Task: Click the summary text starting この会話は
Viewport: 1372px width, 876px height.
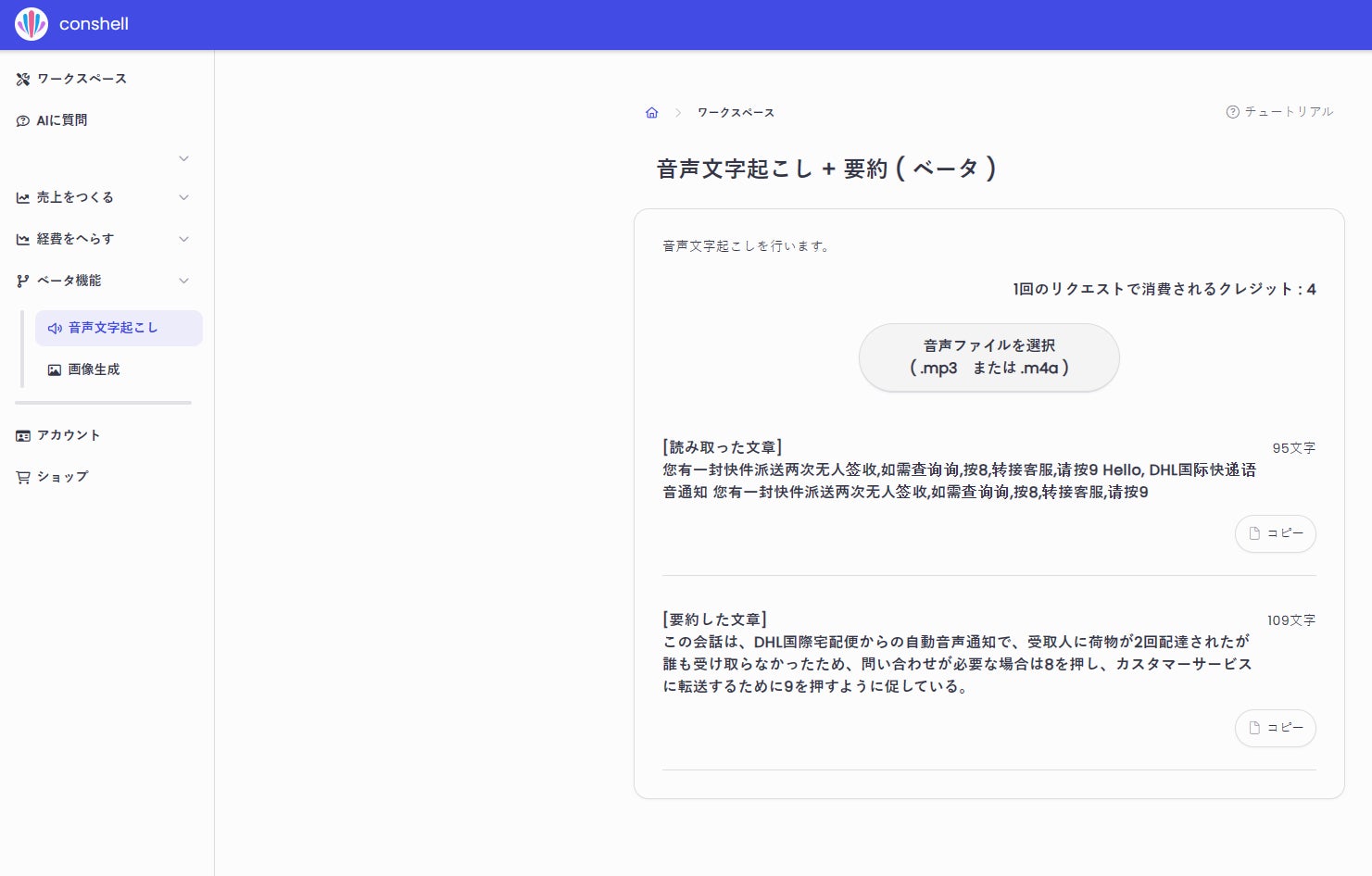Action: pos(957,664)
